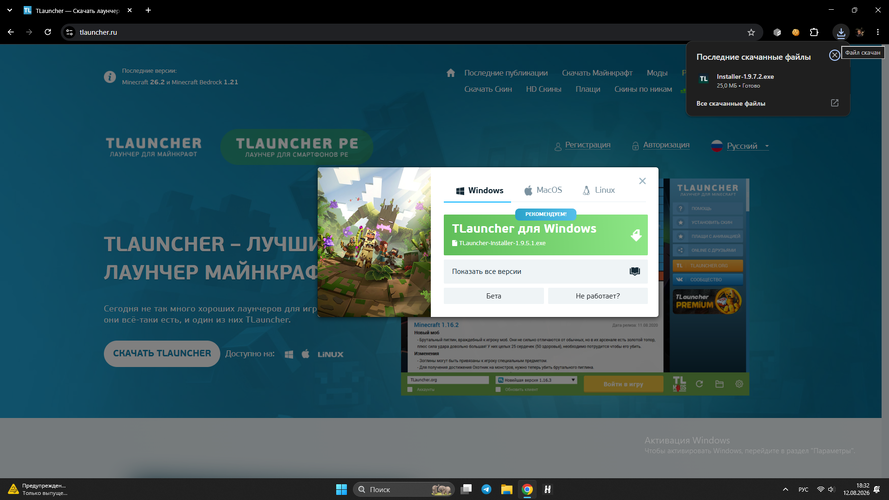Follow the 'Регистрация' link
This screenshot has width=889, height=500.
(x=587, y=145)
